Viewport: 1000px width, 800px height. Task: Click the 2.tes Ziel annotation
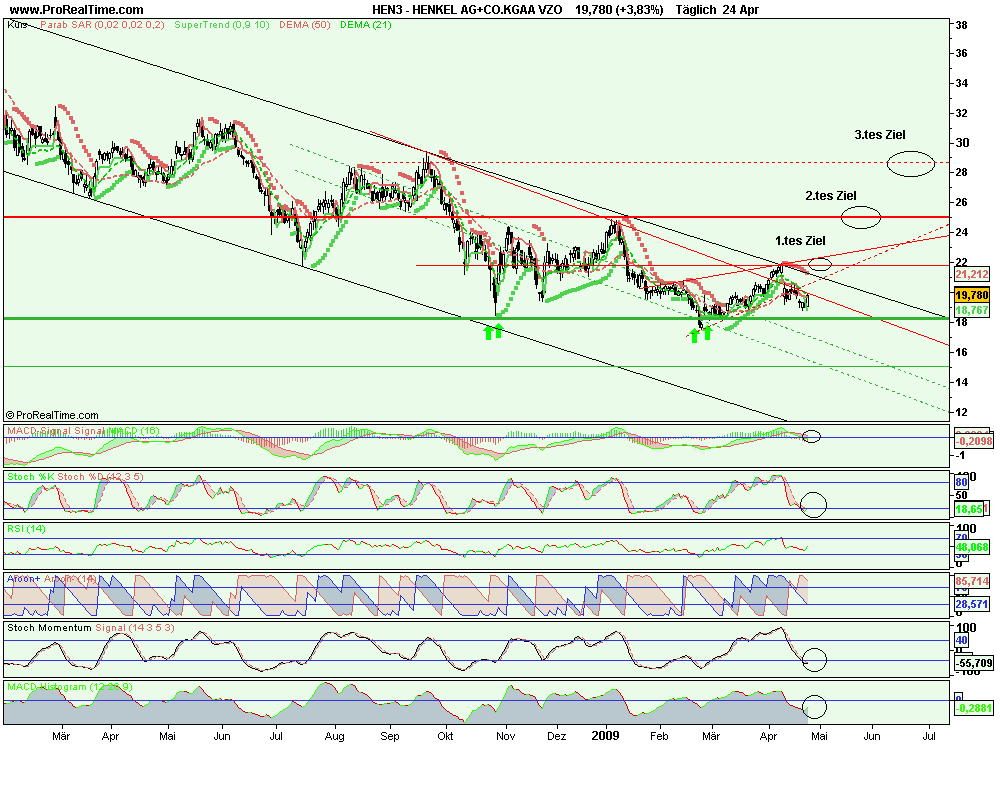[x=830, y=196]
